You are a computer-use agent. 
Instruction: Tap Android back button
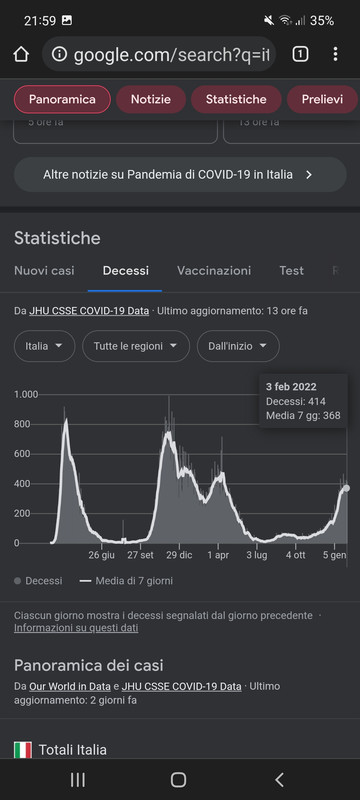[x=279, y=780]
